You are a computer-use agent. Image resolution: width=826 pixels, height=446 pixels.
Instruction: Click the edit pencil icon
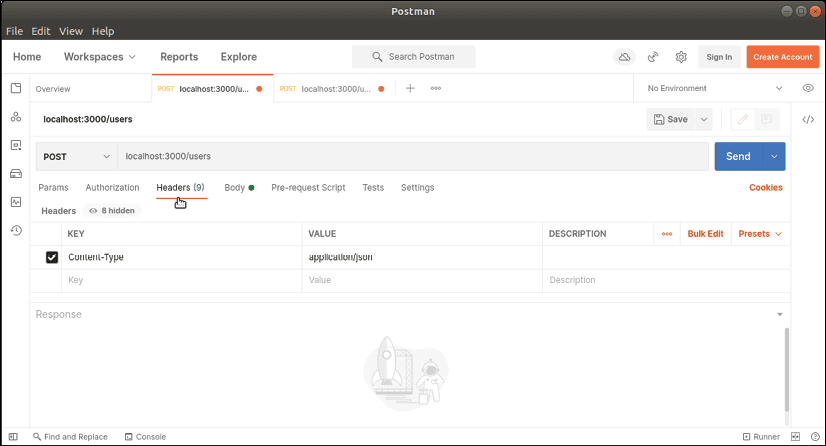pos(743,120)
